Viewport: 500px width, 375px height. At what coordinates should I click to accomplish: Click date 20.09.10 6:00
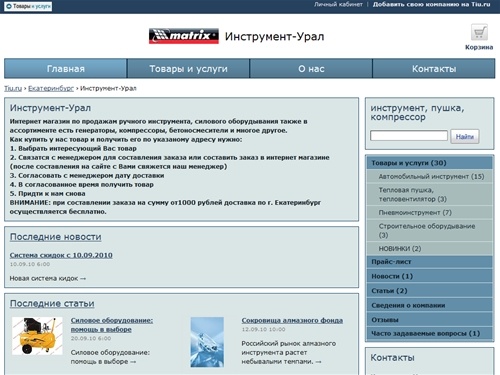[x=91, y=338]
